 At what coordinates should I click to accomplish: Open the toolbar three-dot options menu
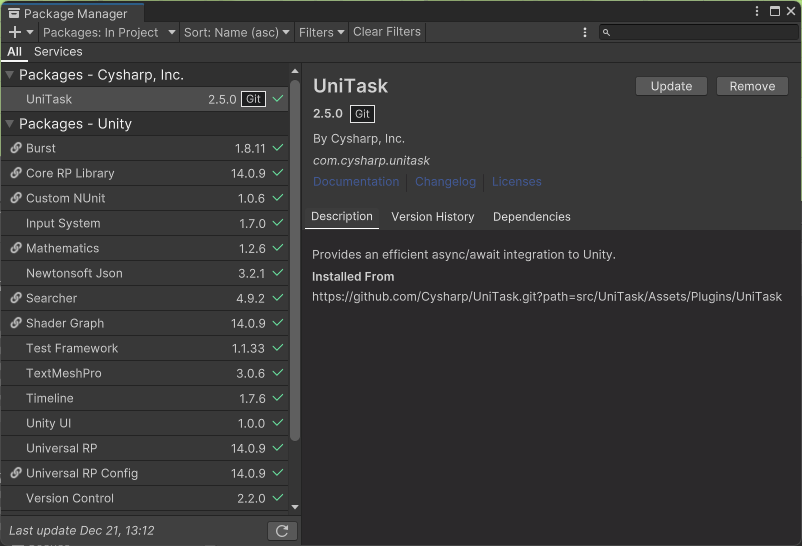pyautogui.click(x=585, y=32)
